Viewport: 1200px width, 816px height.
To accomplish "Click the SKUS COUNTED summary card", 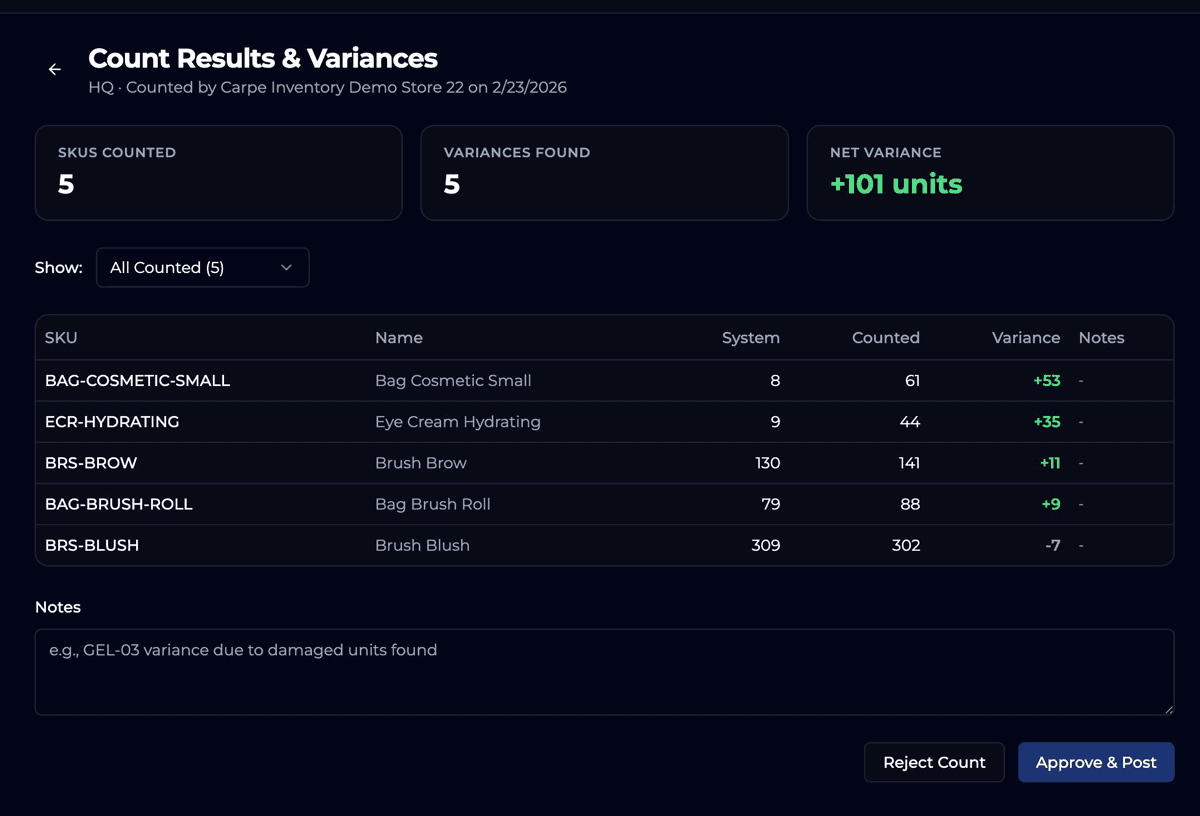I will [218, 172].
